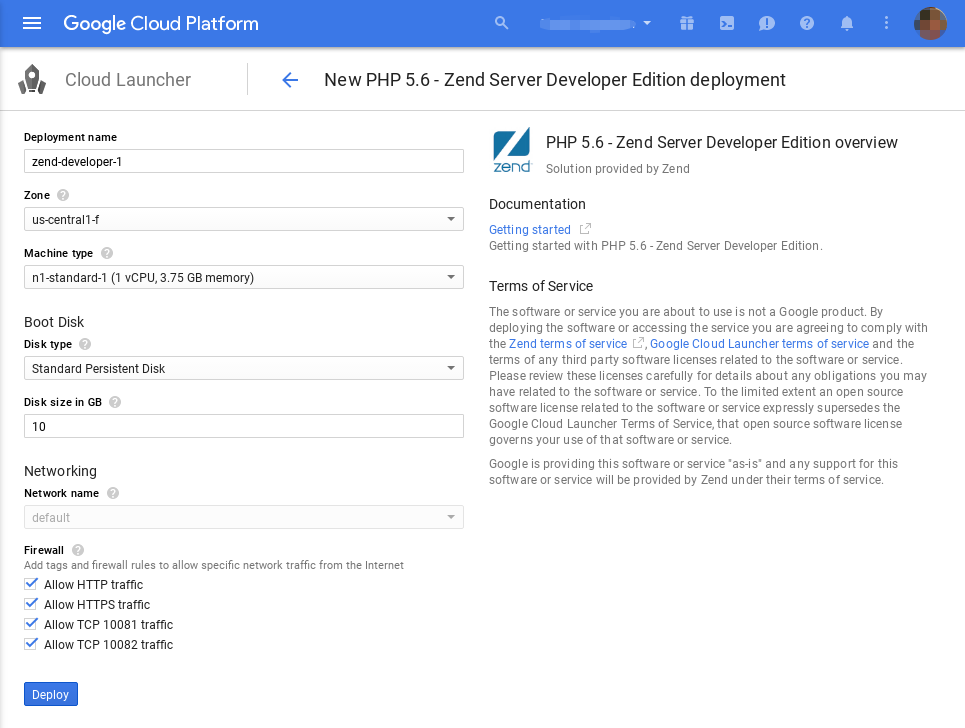Click 'Solution provided by Zend' text
This screenshot has width=965, height=728.
618,169
